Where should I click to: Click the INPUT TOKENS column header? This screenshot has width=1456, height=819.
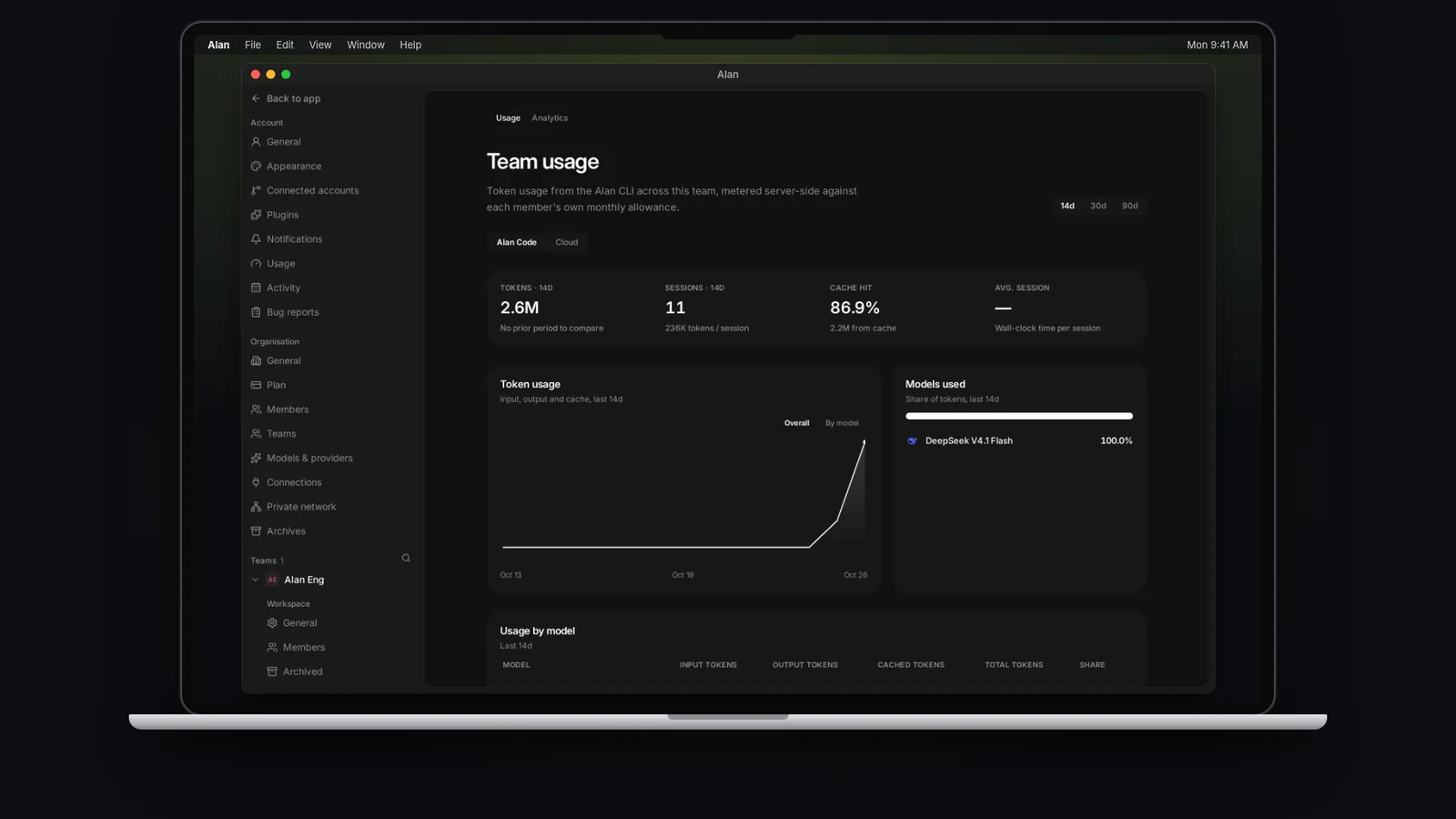click(x=708, y=665)
